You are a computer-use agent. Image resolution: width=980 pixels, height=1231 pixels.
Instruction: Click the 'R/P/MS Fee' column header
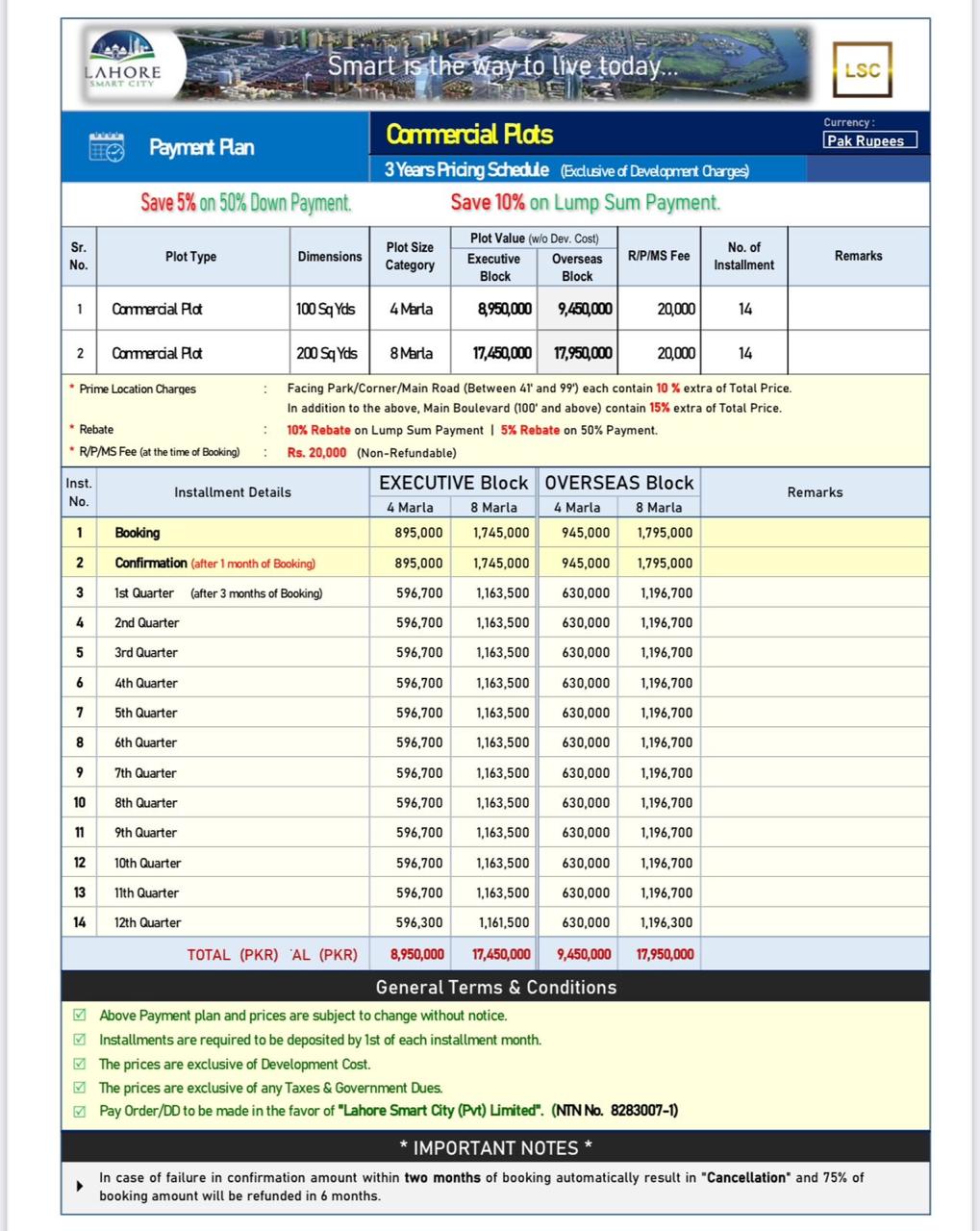[x=659, y=256]
